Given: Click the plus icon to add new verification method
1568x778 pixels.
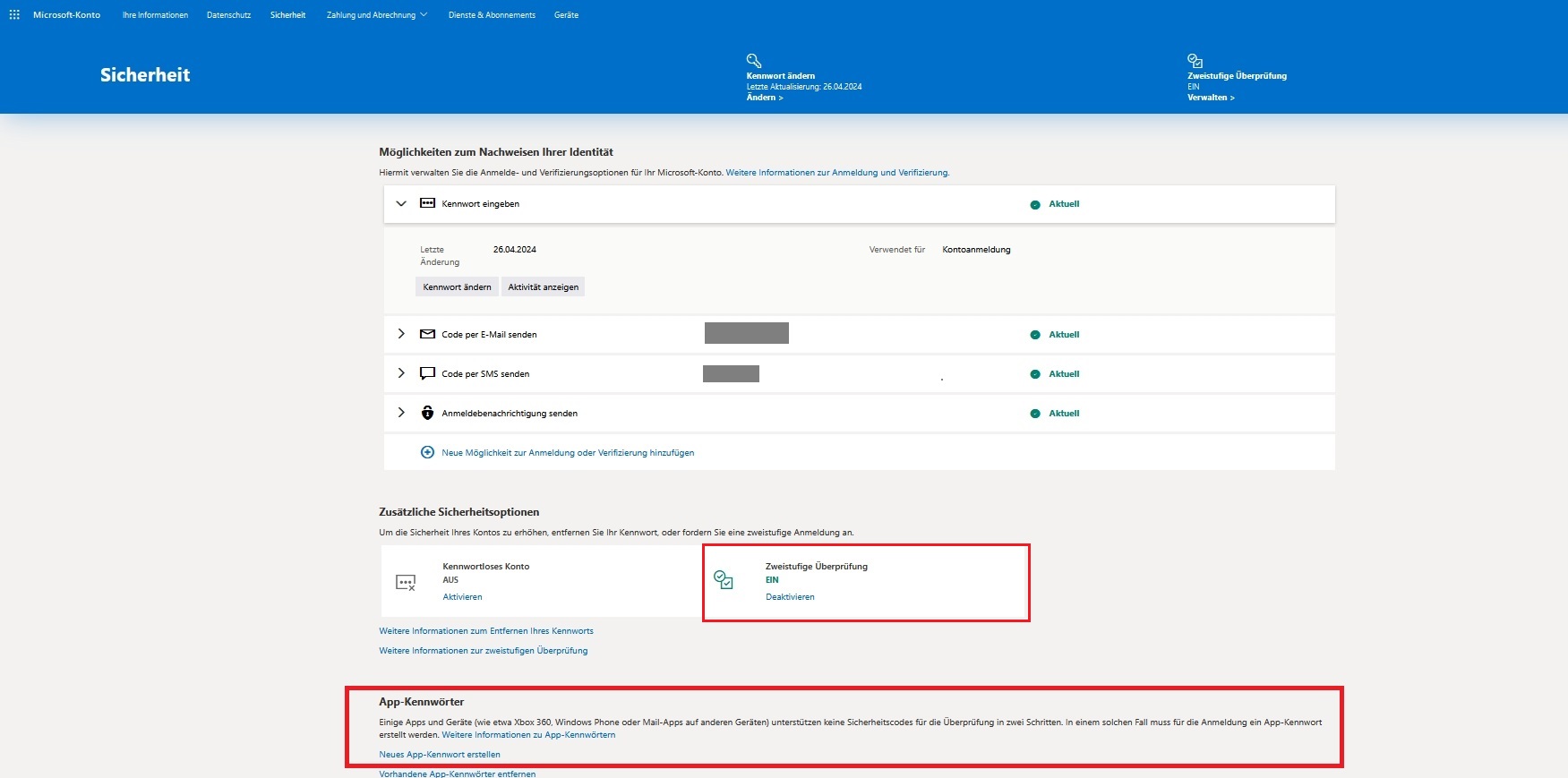Looking at the screenshot, I should coord(428,452).
